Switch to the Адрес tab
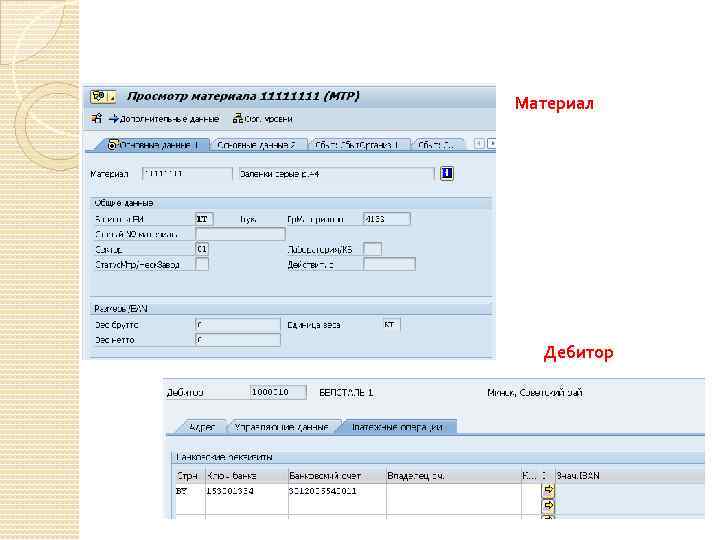720x540 pixels. point(202,427)
